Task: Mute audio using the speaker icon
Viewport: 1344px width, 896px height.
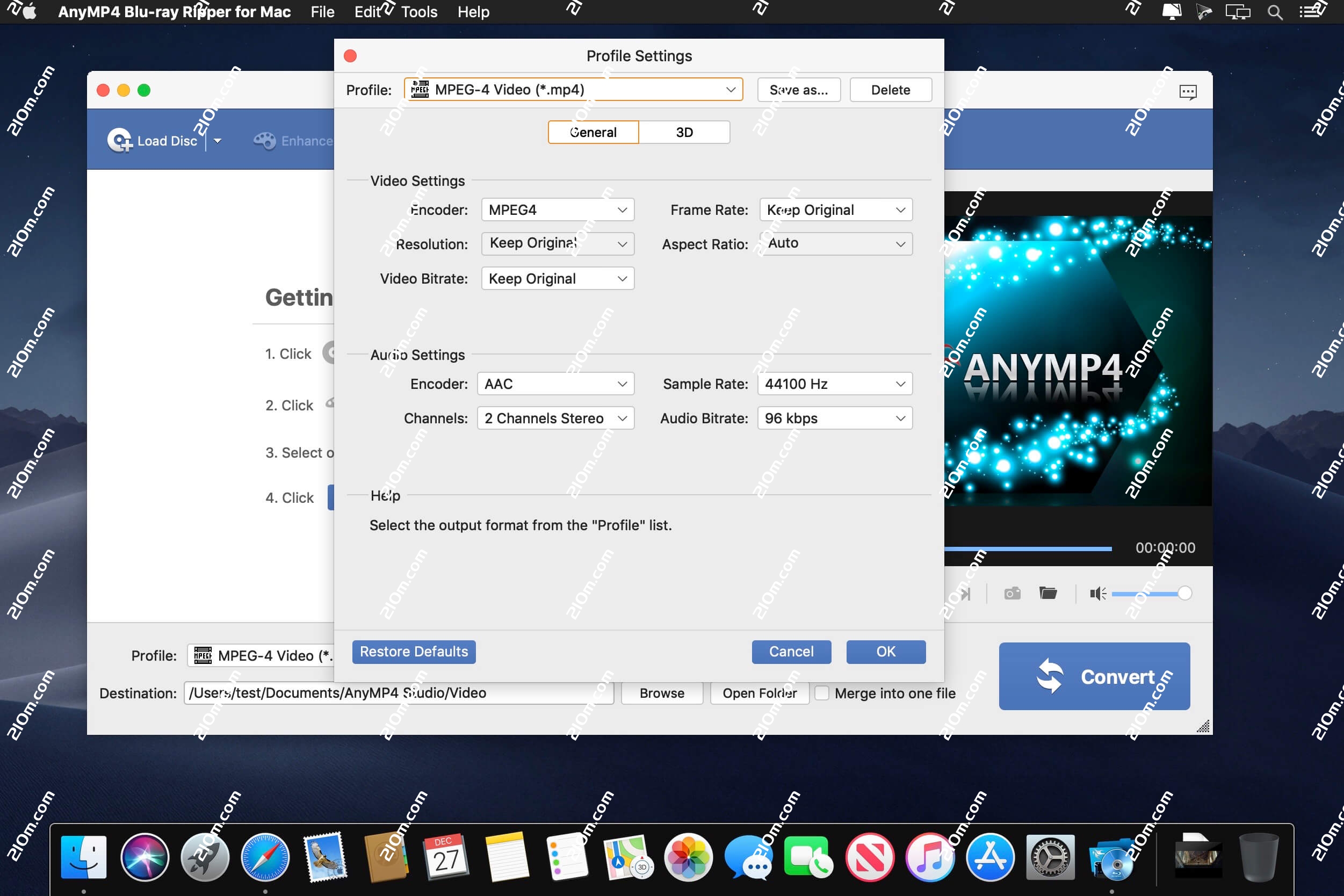Action: coord(1097,593)
